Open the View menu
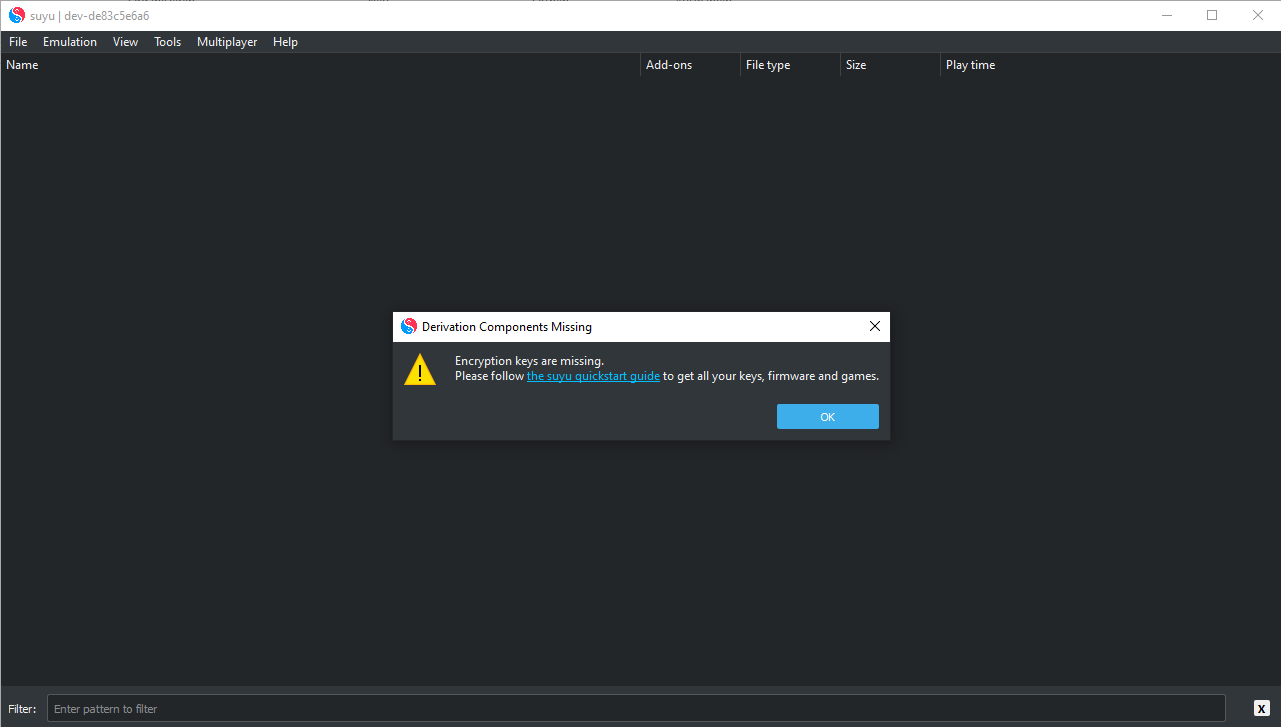 [126, 42]
